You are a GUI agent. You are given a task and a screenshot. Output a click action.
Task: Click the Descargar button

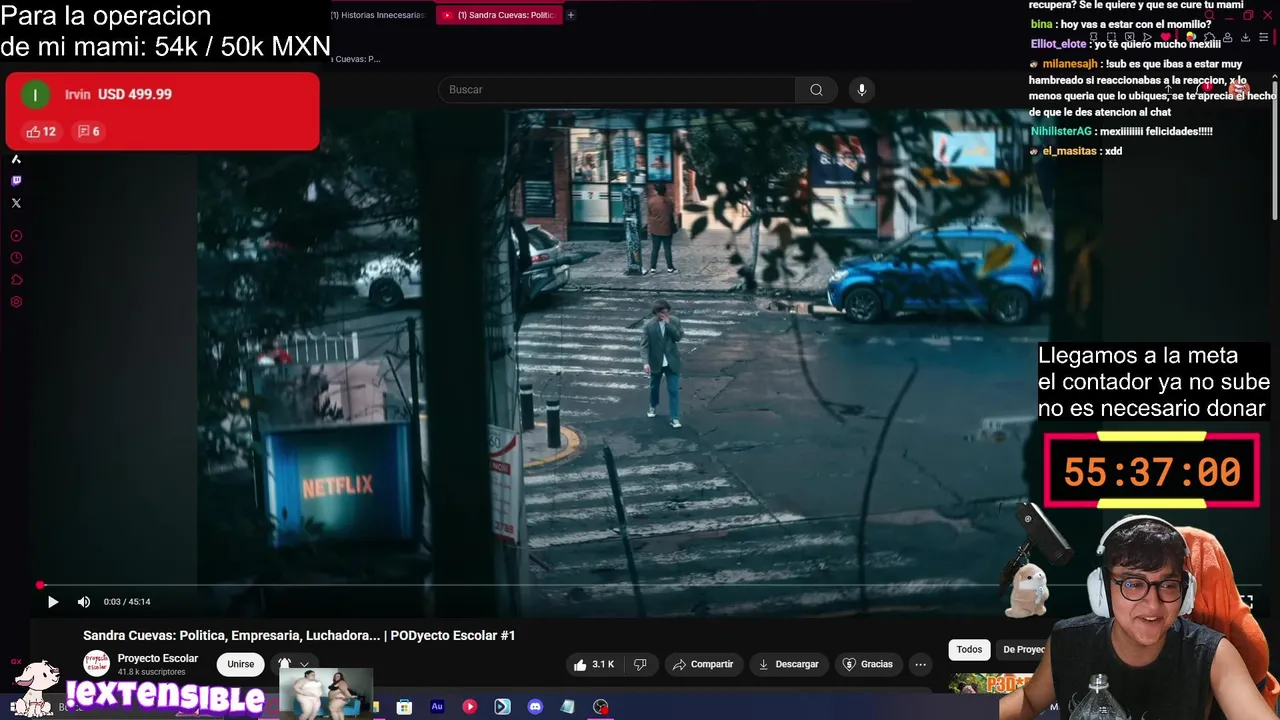788,664
